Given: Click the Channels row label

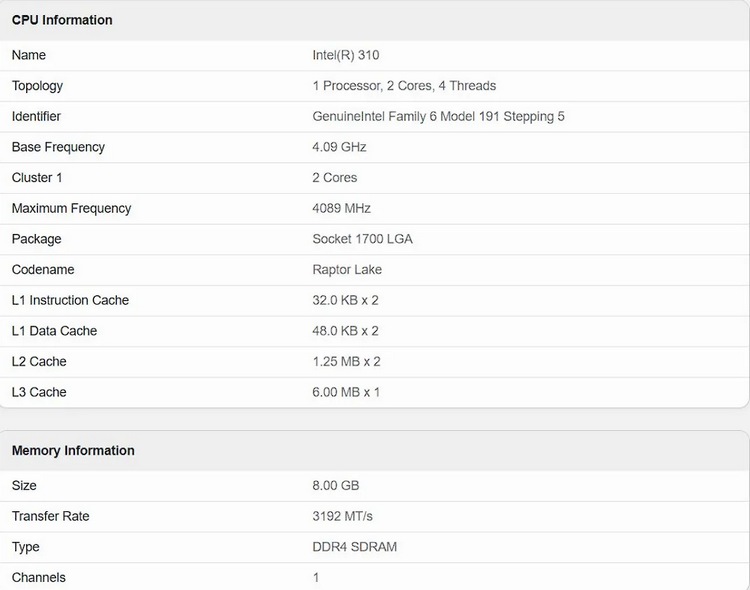Looking at the screenshot, I should [38, 577].
